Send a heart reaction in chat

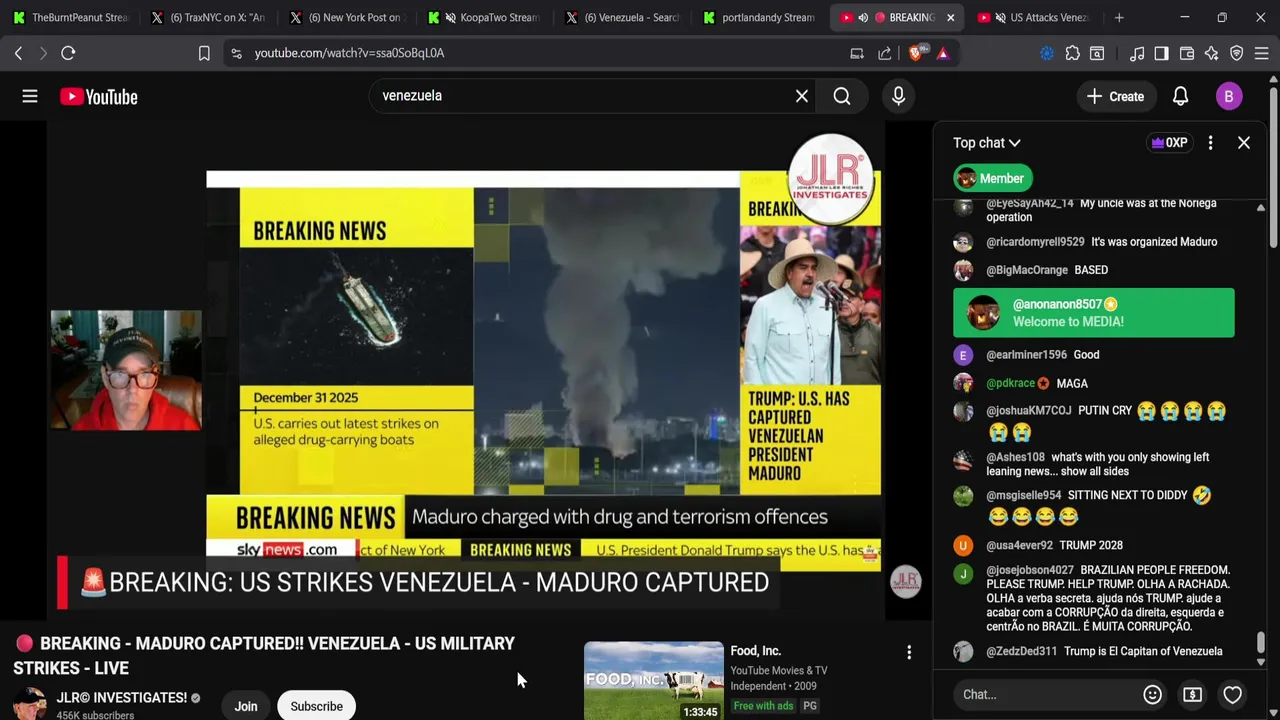[1232, 694]
